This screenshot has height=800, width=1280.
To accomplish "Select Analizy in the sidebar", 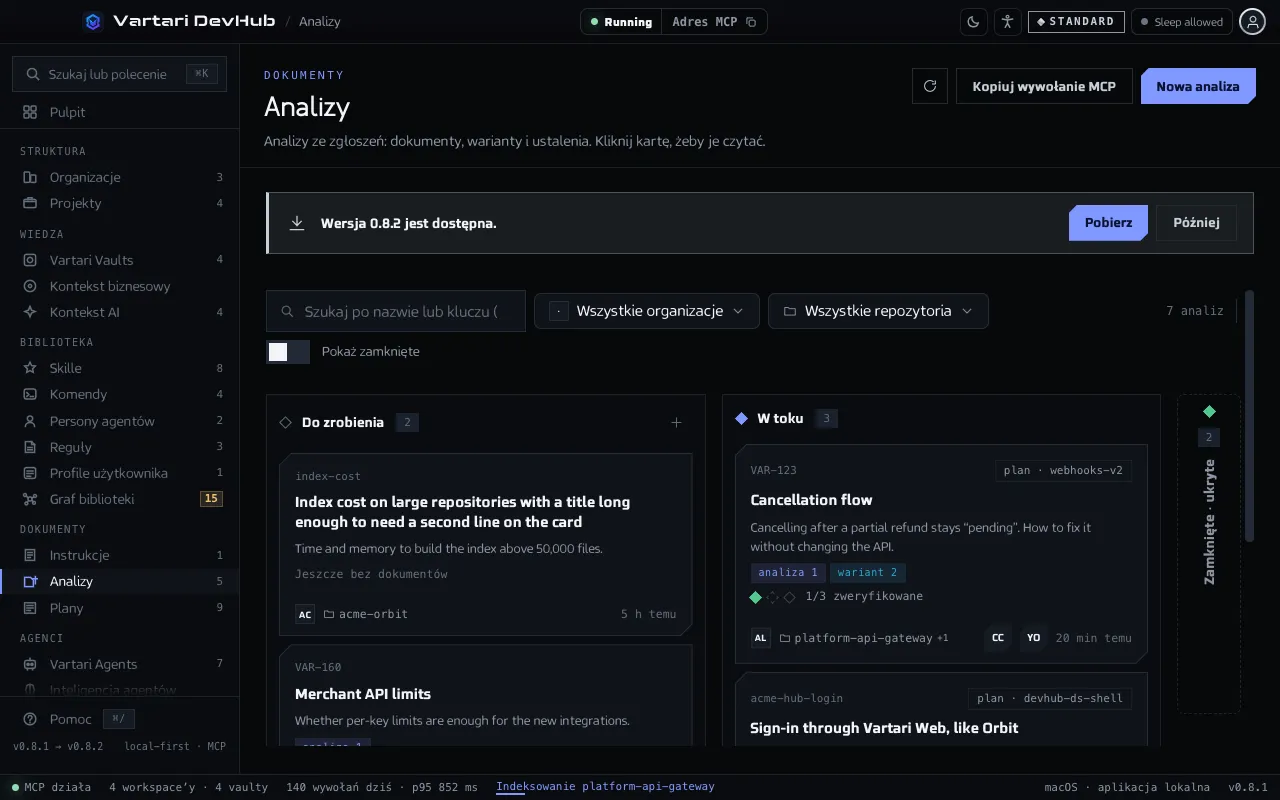I will tap(120, 581).
